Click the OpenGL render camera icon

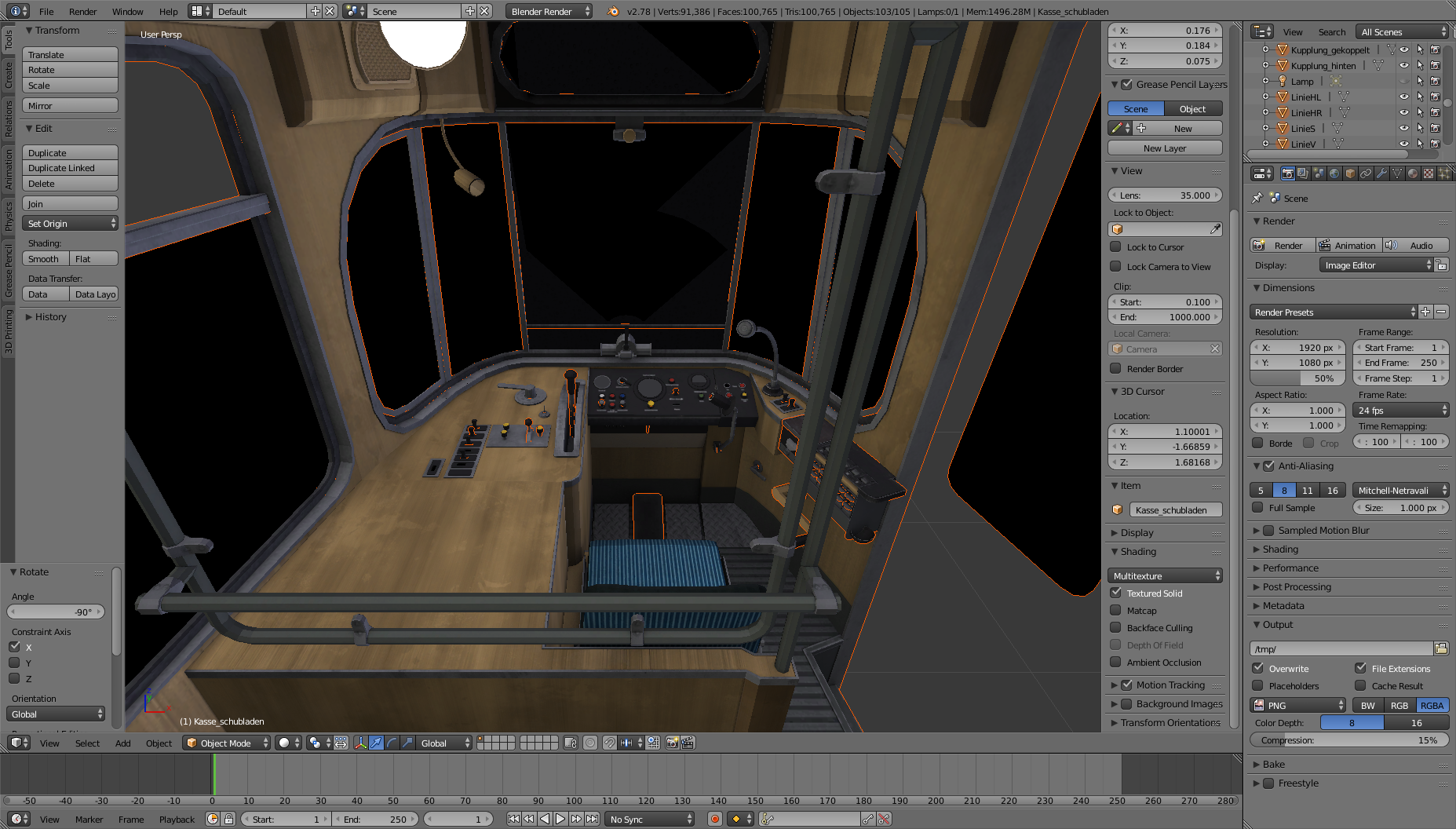point(672,743)
